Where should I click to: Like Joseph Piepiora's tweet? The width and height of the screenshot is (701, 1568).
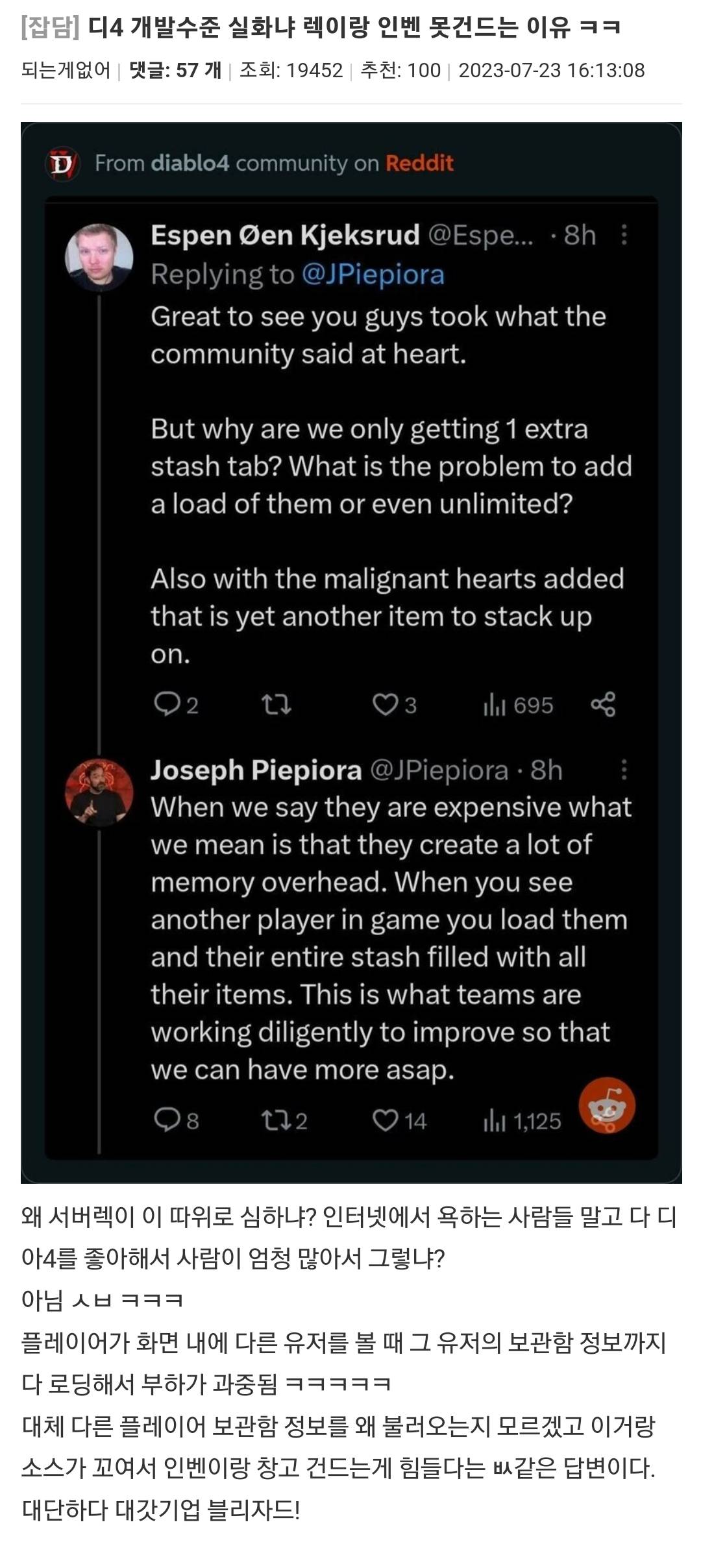coord(385,1120)
